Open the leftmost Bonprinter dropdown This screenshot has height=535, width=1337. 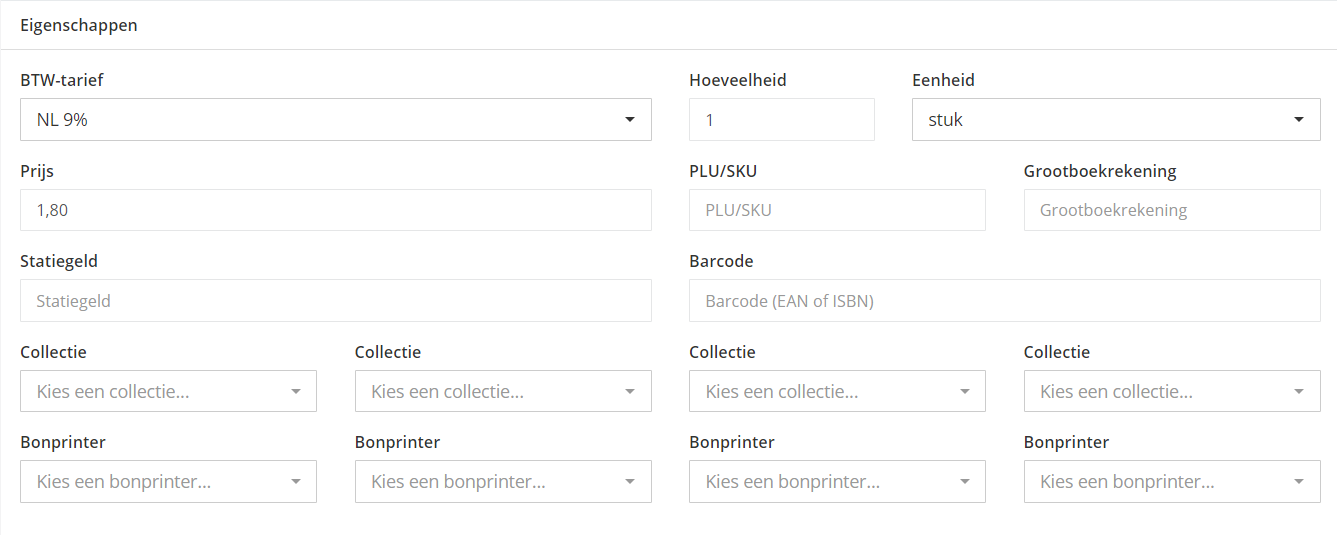pos(168,481)
